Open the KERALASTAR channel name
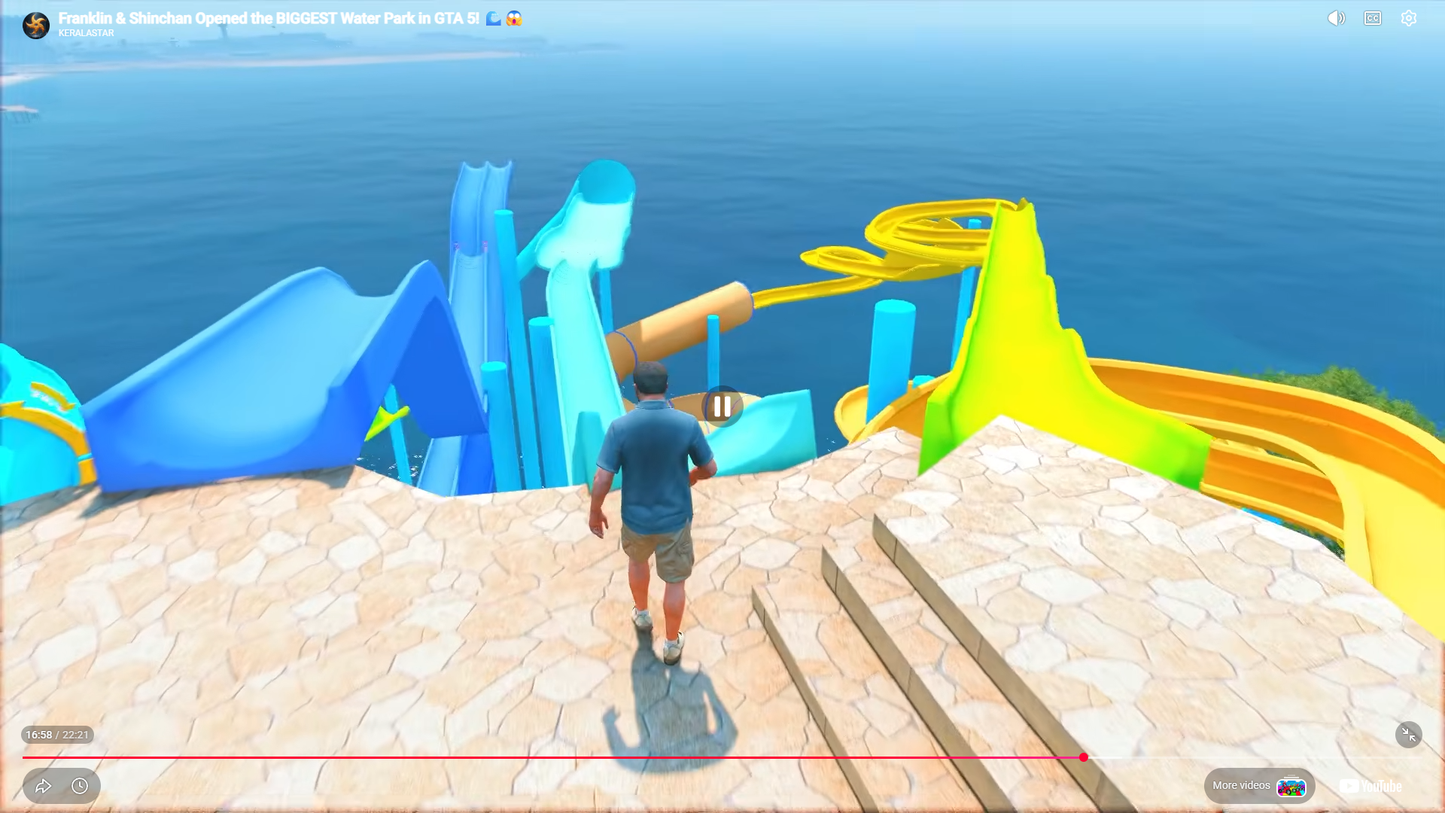Screen dimensions: 1445x813 coord(86,33)
